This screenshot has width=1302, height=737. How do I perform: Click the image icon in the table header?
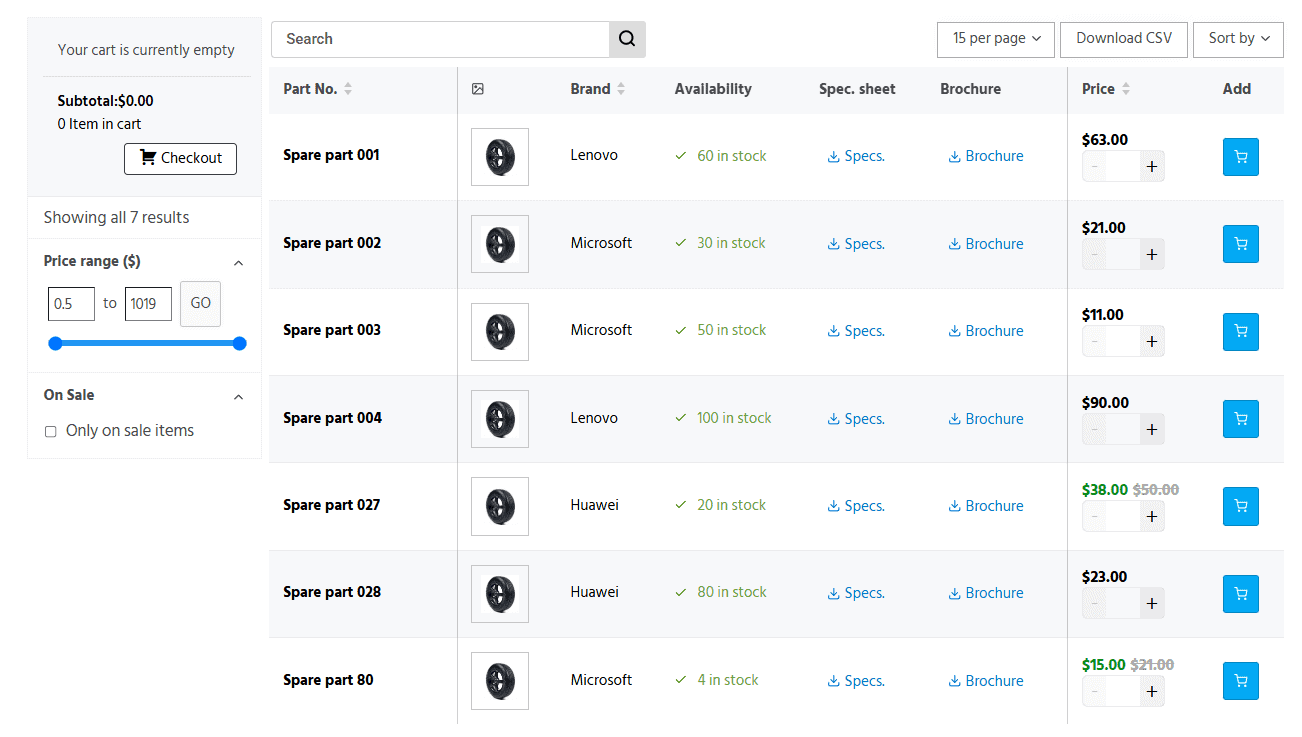478,89
